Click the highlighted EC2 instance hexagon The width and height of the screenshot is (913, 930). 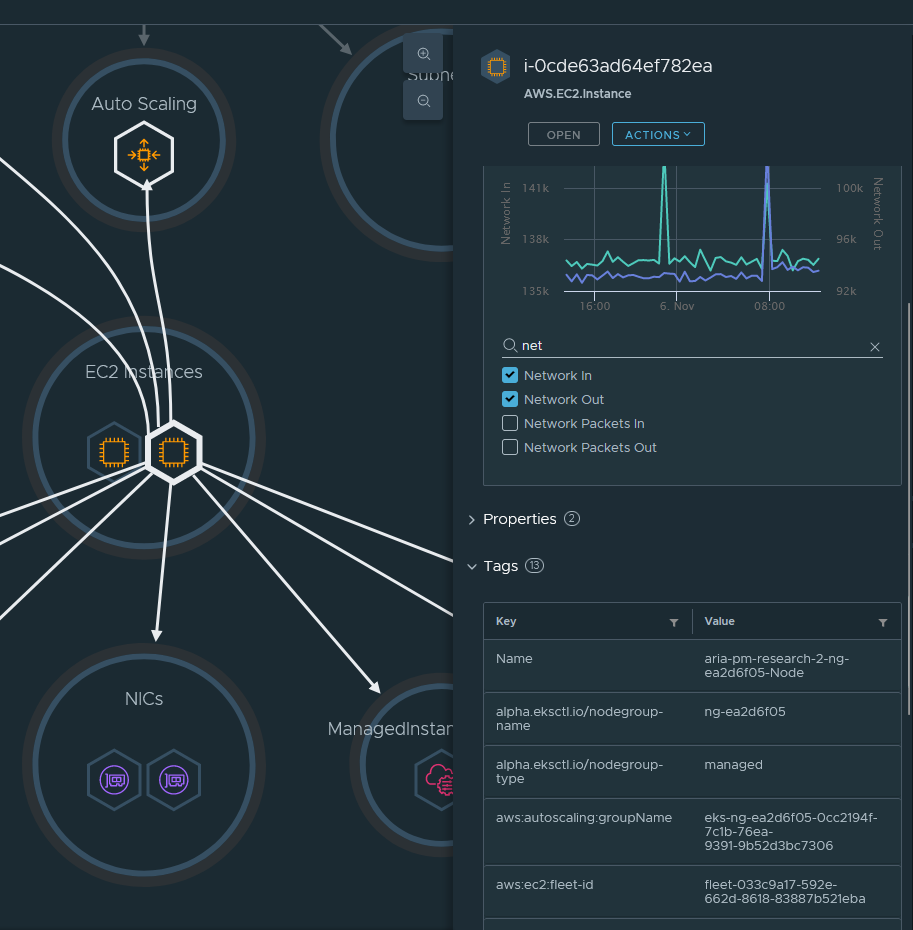tap(174, 453)
